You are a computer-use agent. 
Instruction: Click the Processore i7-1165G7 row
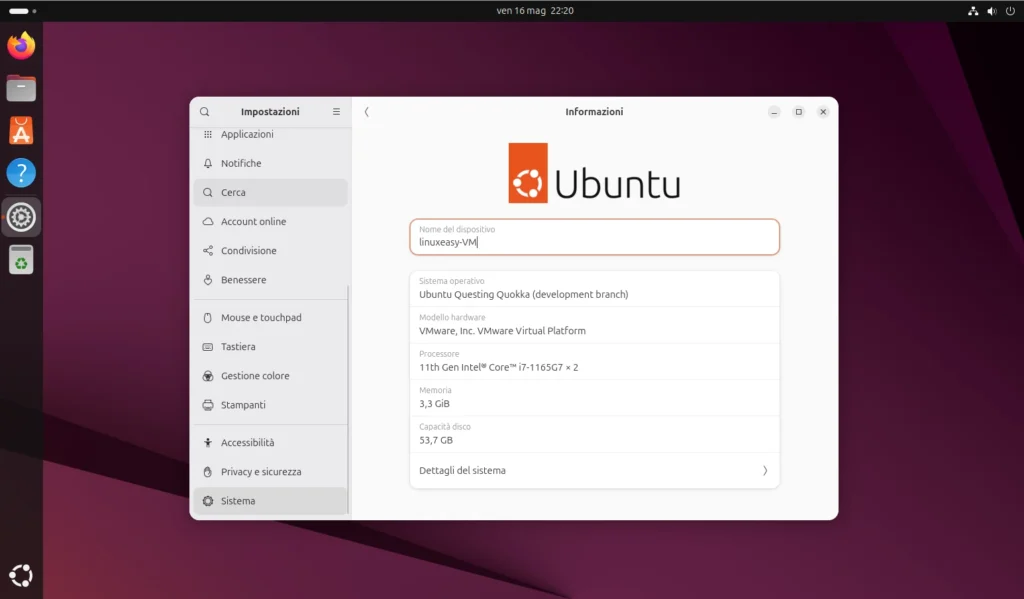[594, 361]
